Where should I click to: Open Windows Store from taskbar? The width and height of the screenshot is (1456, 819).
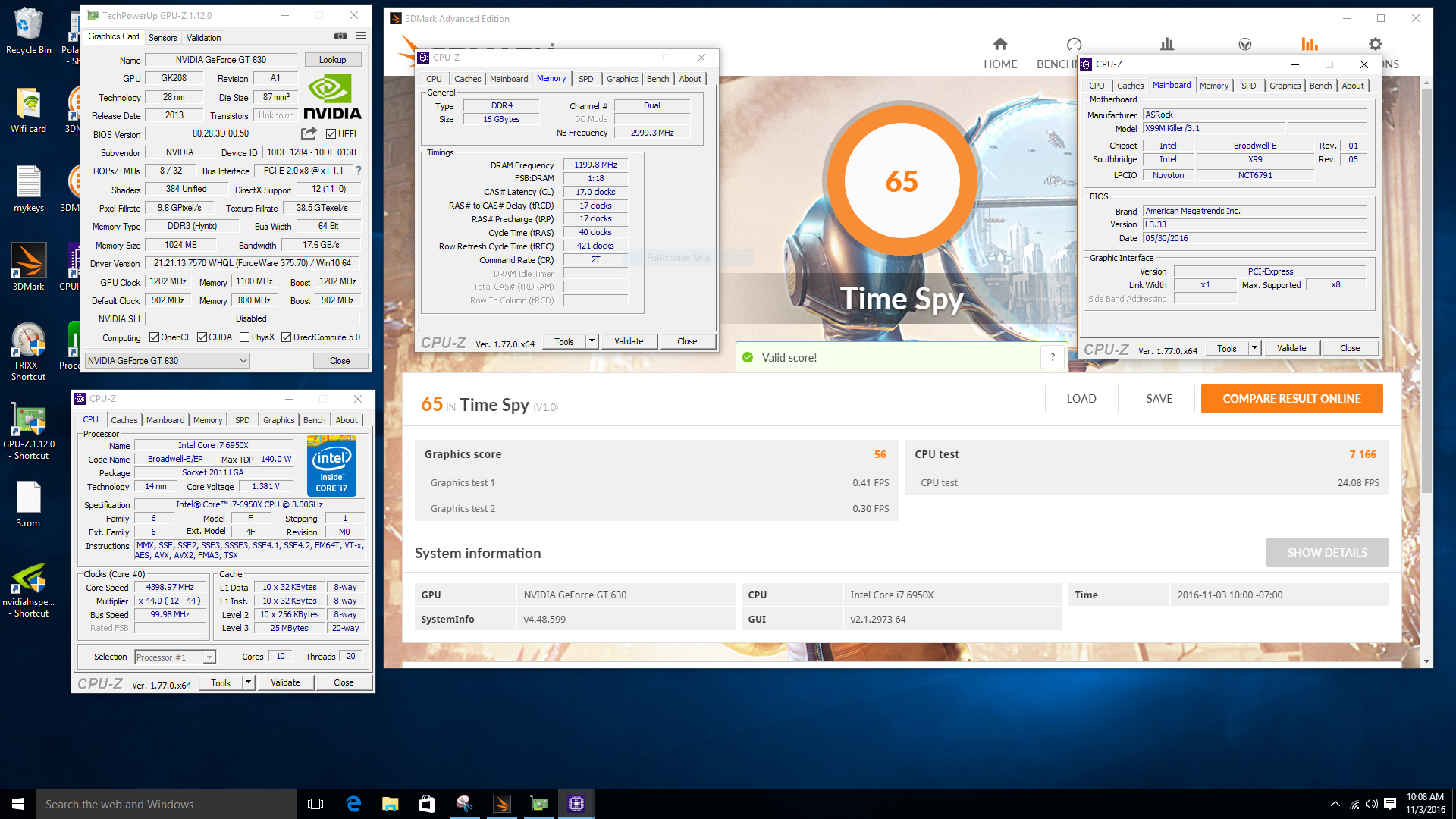[427, 804]
